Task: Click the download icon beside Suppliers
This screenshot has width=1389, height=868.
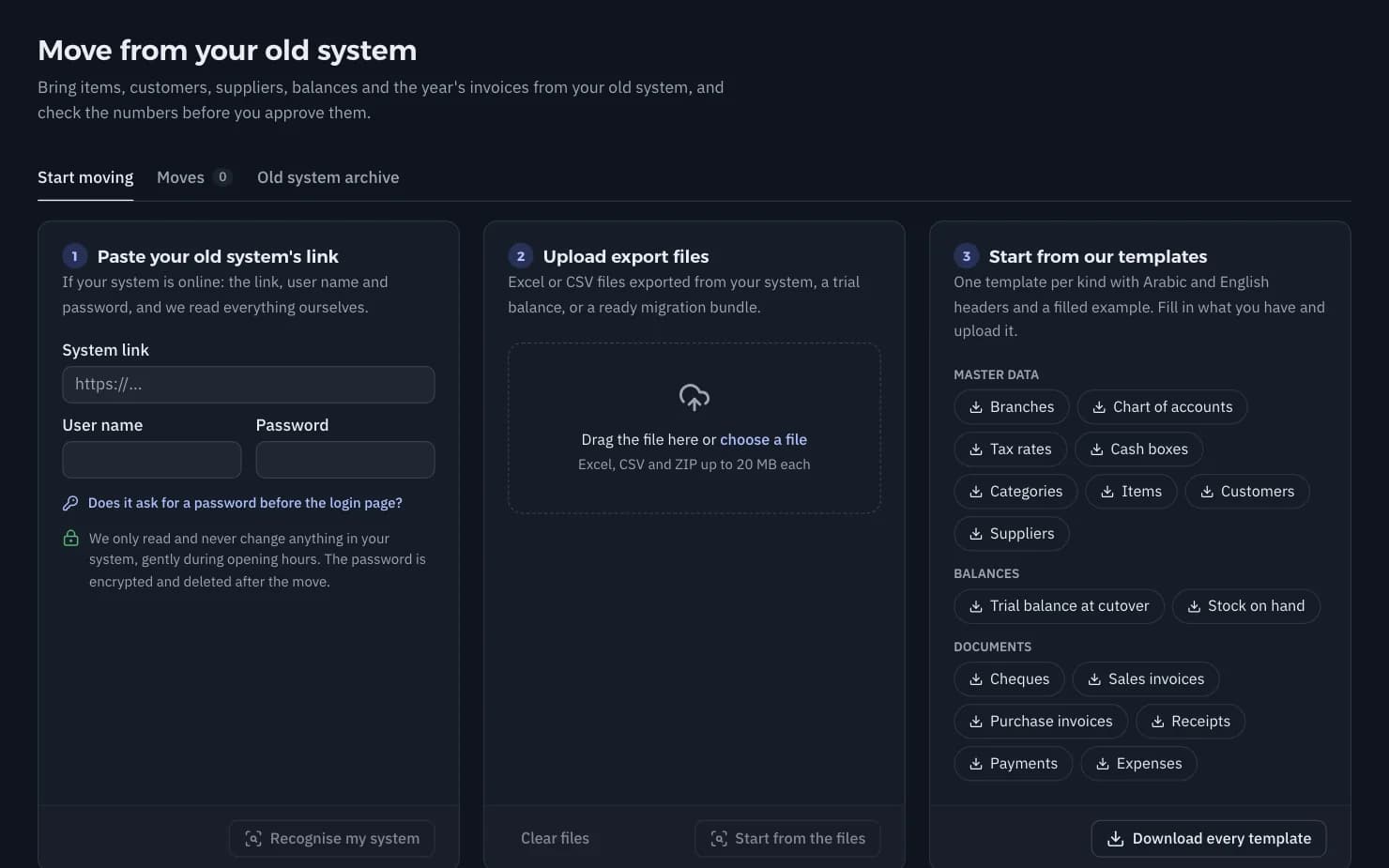Action: (x=976, y=534)
